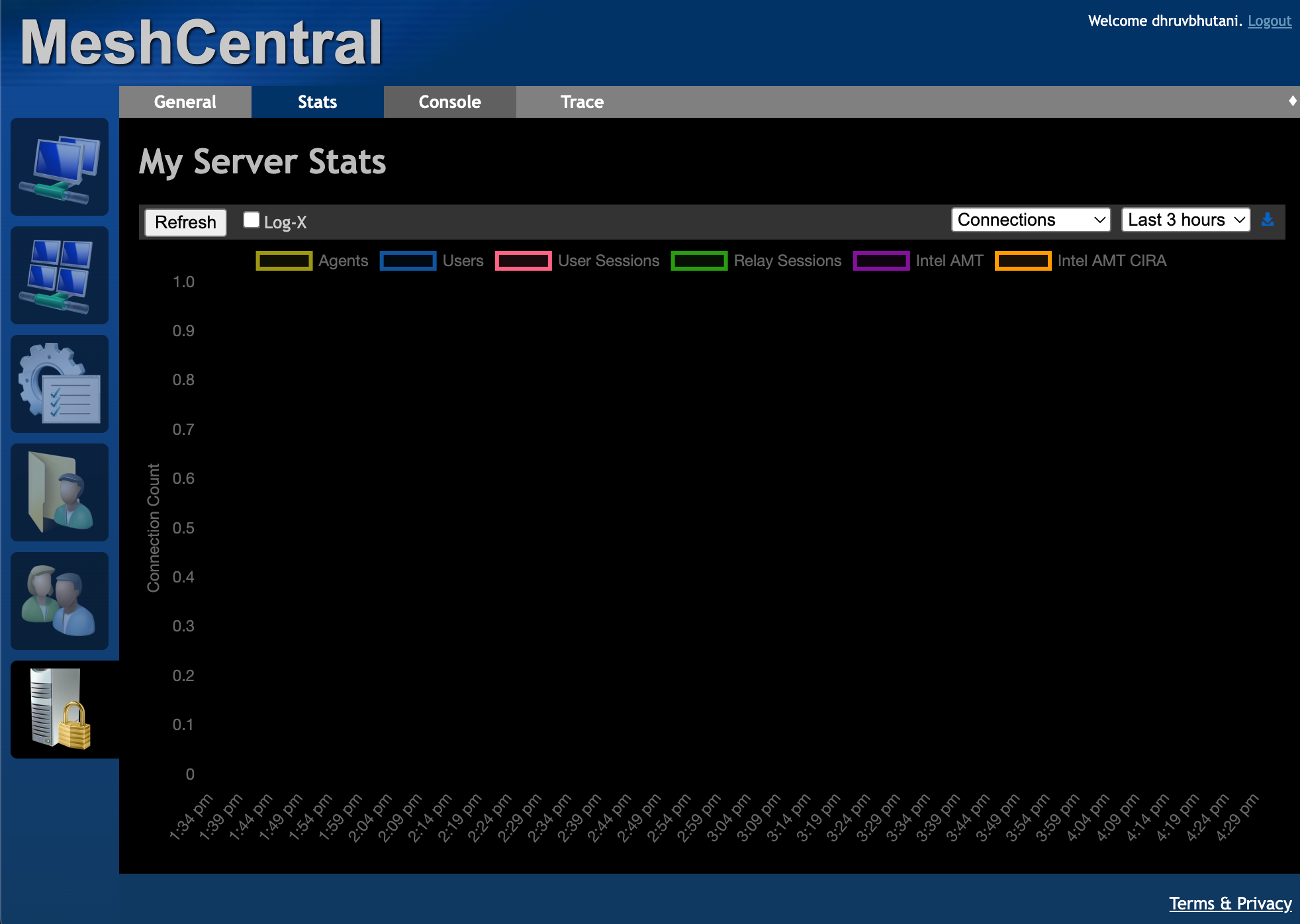
Task: Click the Connection Count axis label
Action: 154,528
